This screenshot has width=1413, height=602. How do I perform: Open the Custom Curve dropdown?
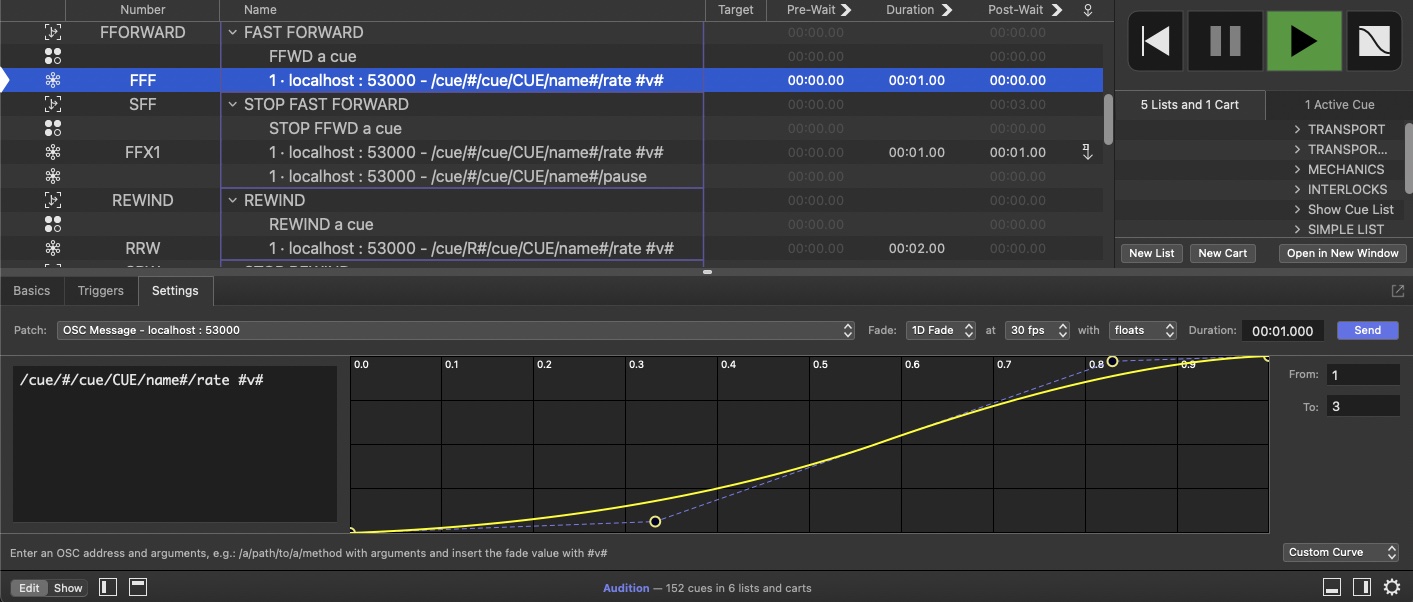(x=1340, y=552)
